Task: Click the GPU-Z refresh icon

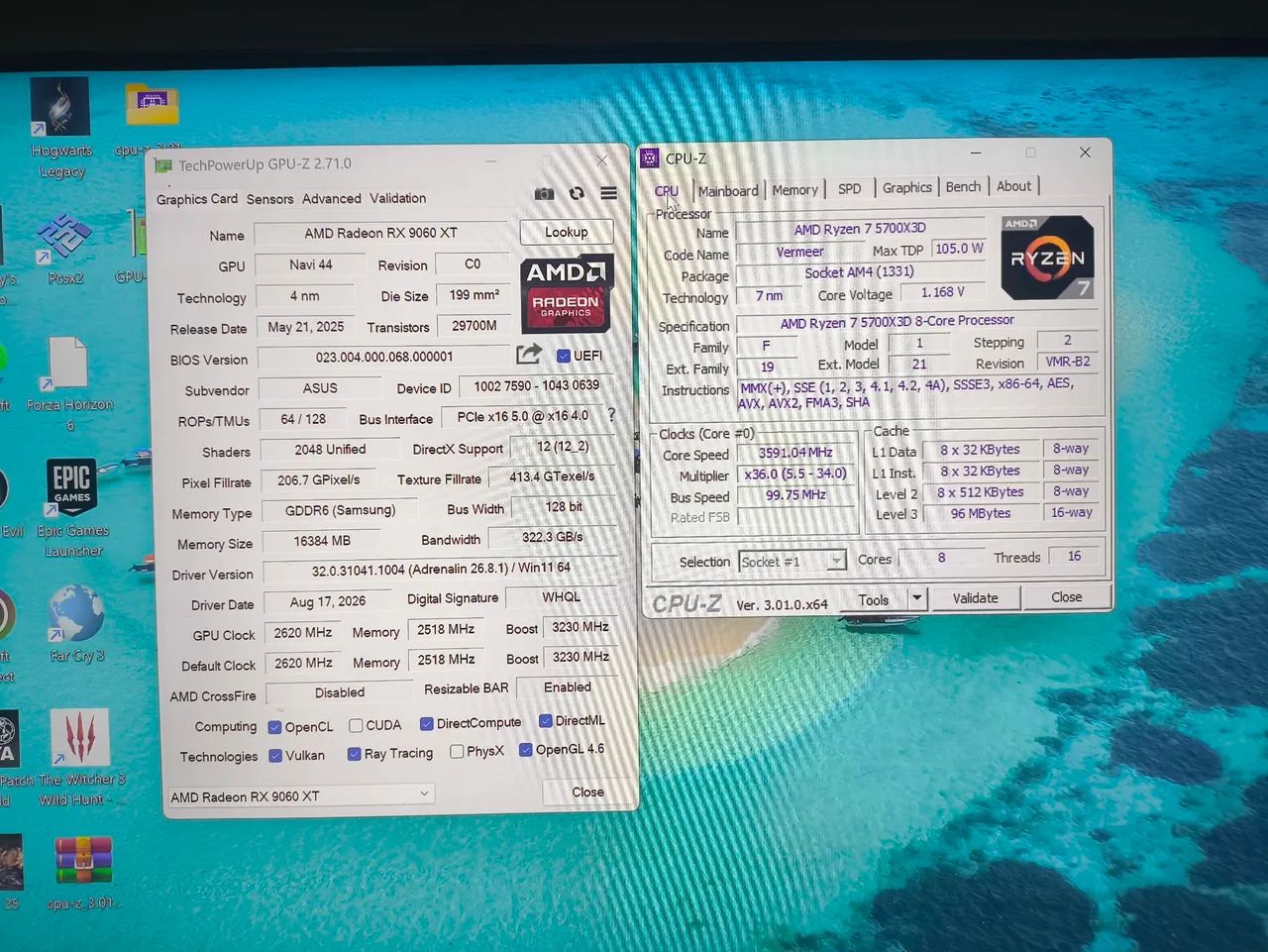Action: 577,193
